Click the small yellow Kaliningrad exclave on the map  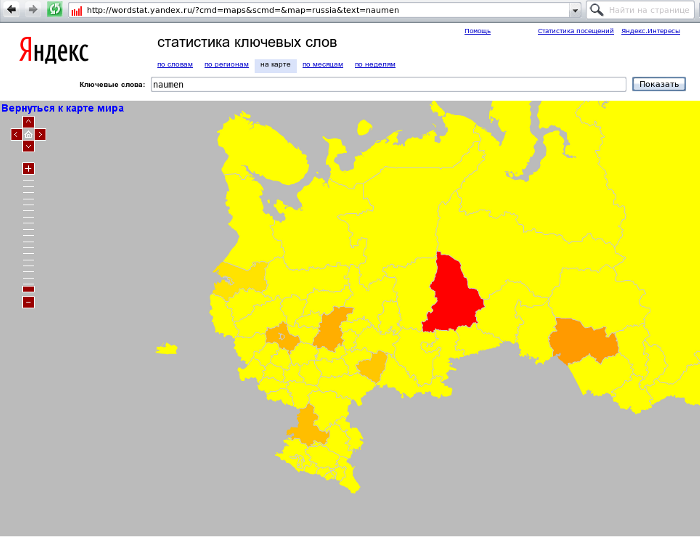point(167,349)
